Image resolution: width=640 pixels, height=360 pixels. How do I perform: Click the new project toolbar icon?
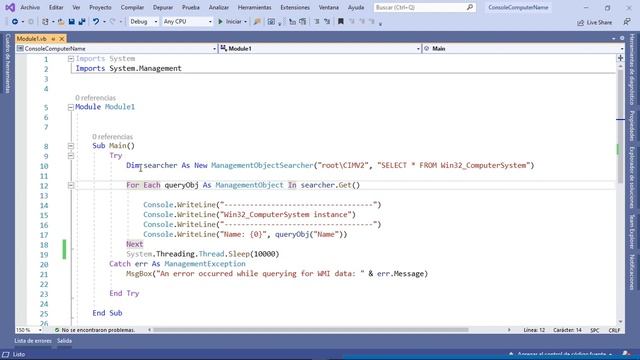pyautogui.click(x=45, y=22)
